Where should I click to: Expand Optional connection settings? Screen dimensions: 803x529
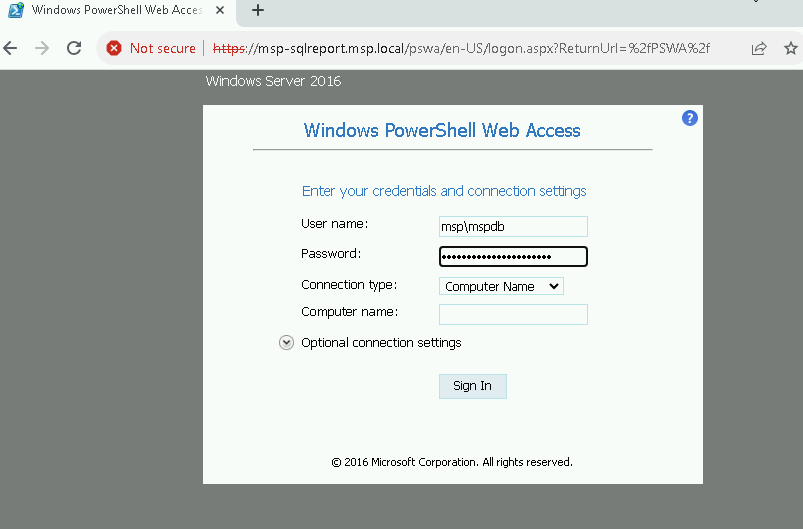click(x=286, y=343)
